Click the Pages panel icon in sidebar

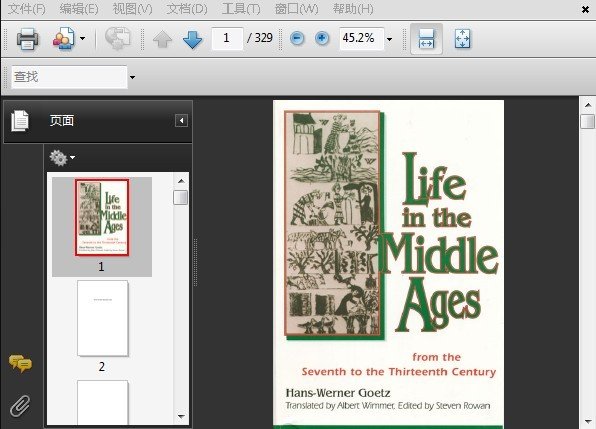pyautogui.click(x=20, y=121)
